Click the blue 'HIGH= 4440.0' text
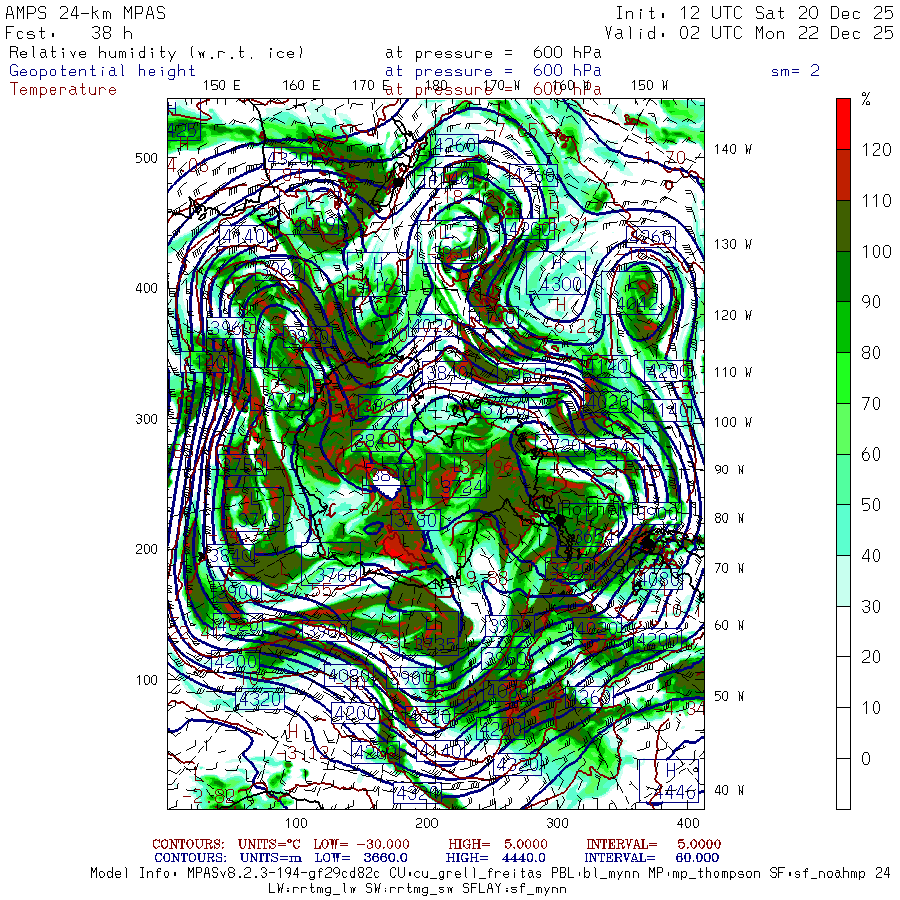The image size is (900, 900). pos(495,858)
